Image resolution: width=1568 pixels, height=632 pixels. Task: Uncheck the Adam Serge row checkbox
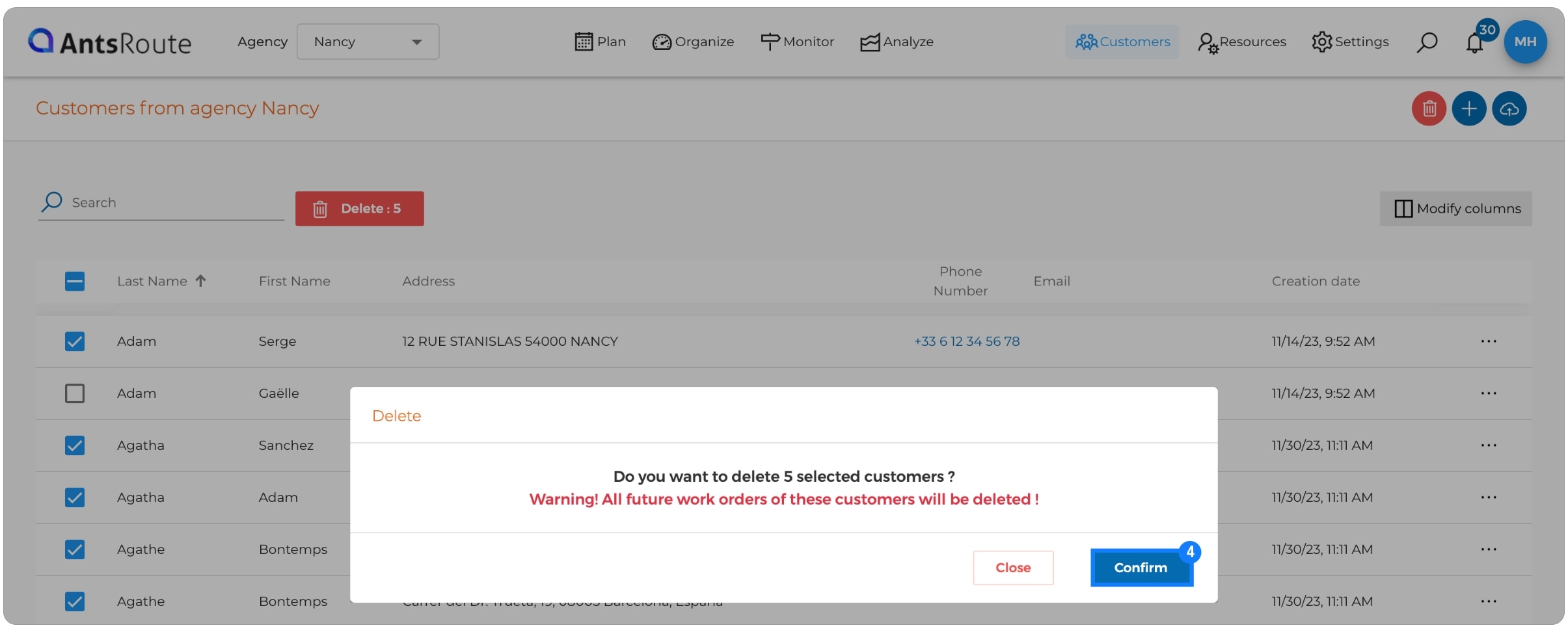click(75, 341)
